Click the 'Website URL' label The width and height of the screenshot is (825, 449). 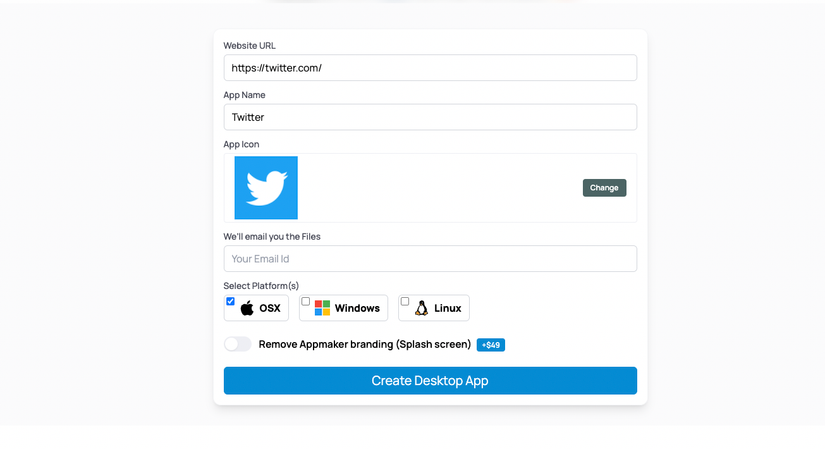[x=249, y=46]
